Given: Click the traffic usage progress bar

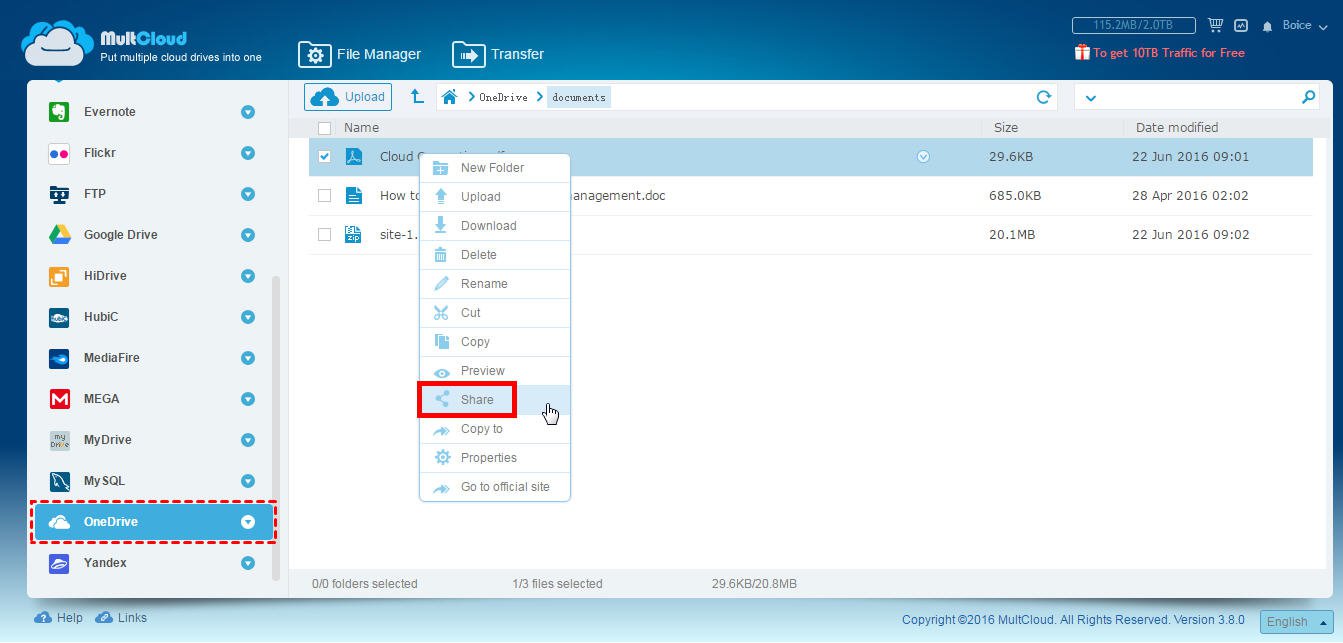Looking at the screenshot, I should [1135, 25].
